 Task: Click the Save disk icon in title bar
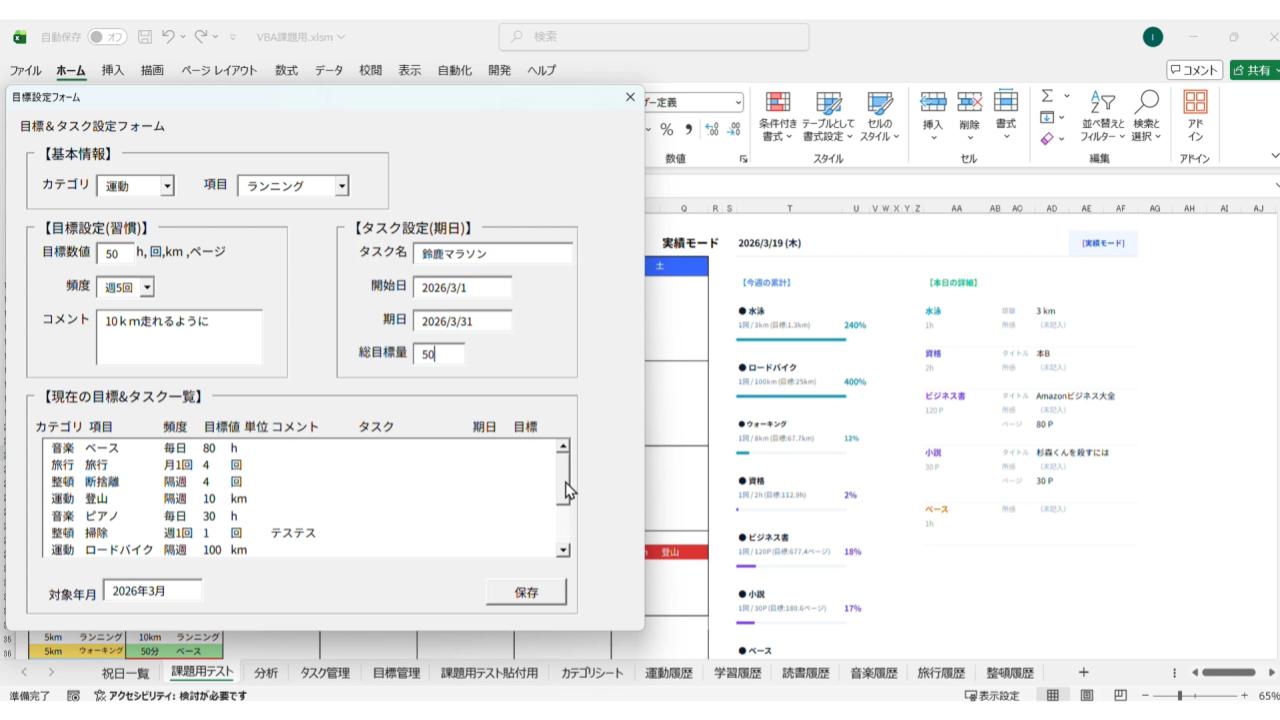[x=145, y=37]
